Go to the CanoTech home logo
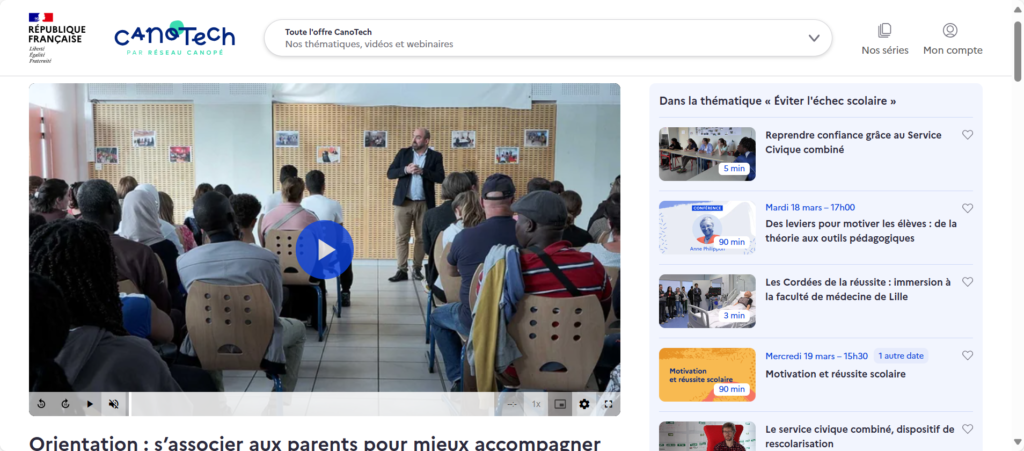This screenshot has width=1024, height=451. coord(174,37)
